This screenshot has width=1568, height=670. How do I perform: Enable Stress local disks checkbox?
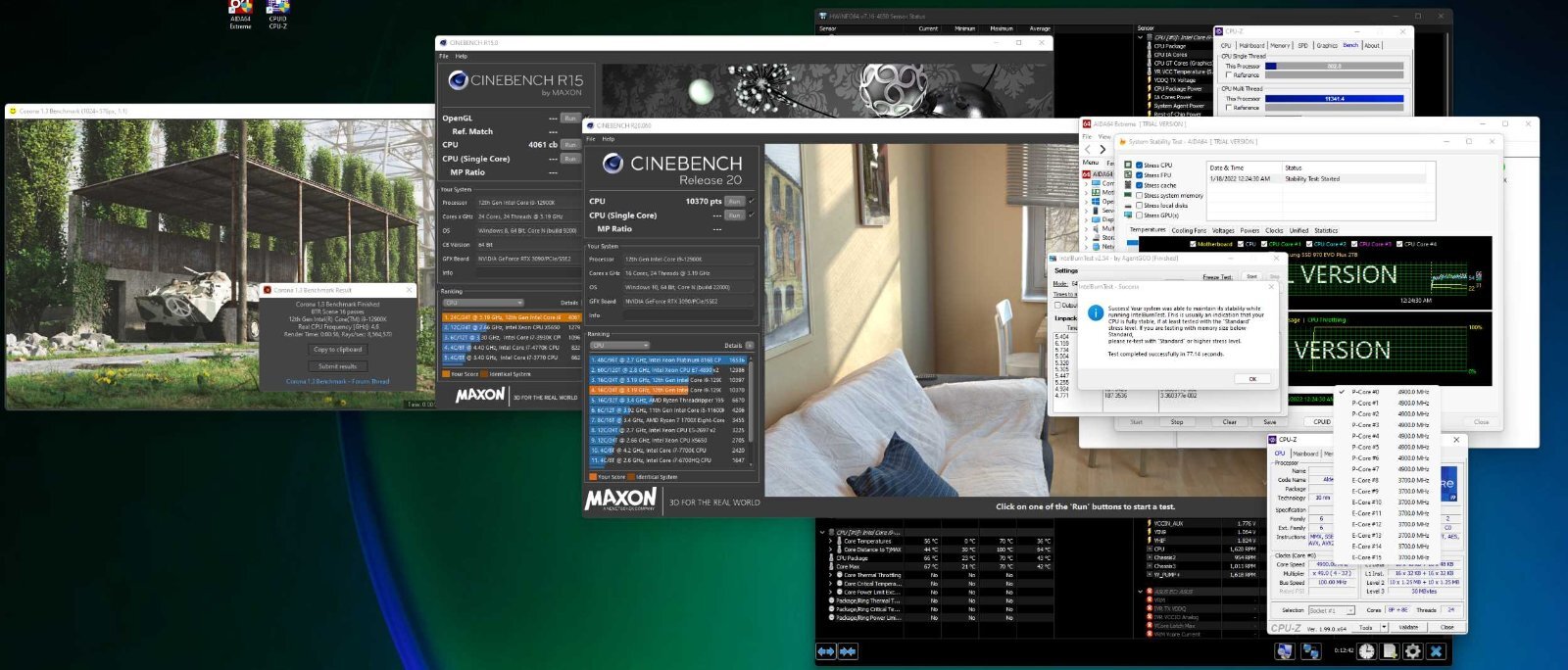click(x=1139, y=206)
